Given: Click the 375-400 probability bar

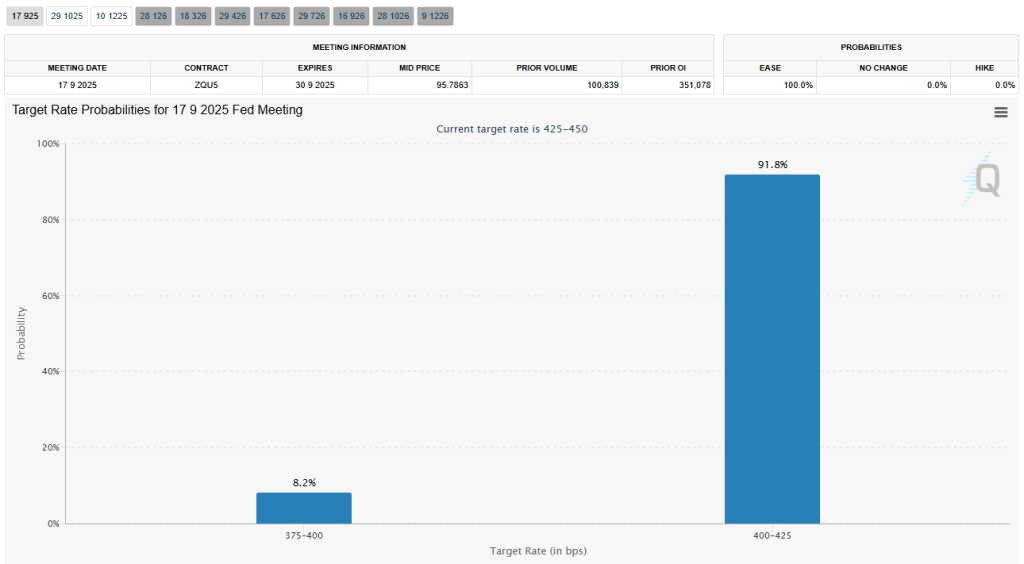Looking at the screenshot, I should click(304, 508).
